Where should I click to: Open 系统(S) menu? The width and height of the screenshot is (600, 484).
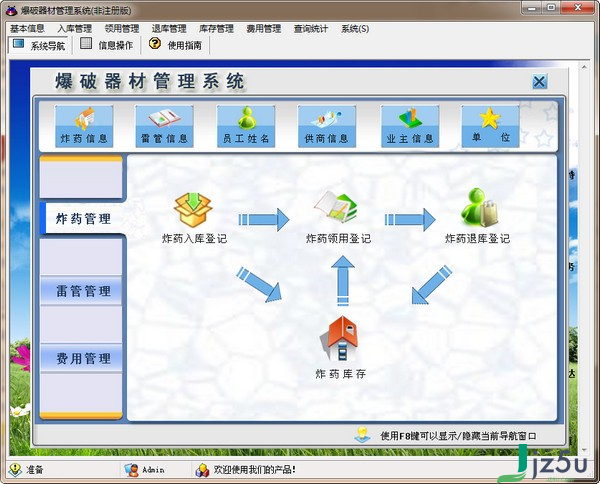point(355,28)
